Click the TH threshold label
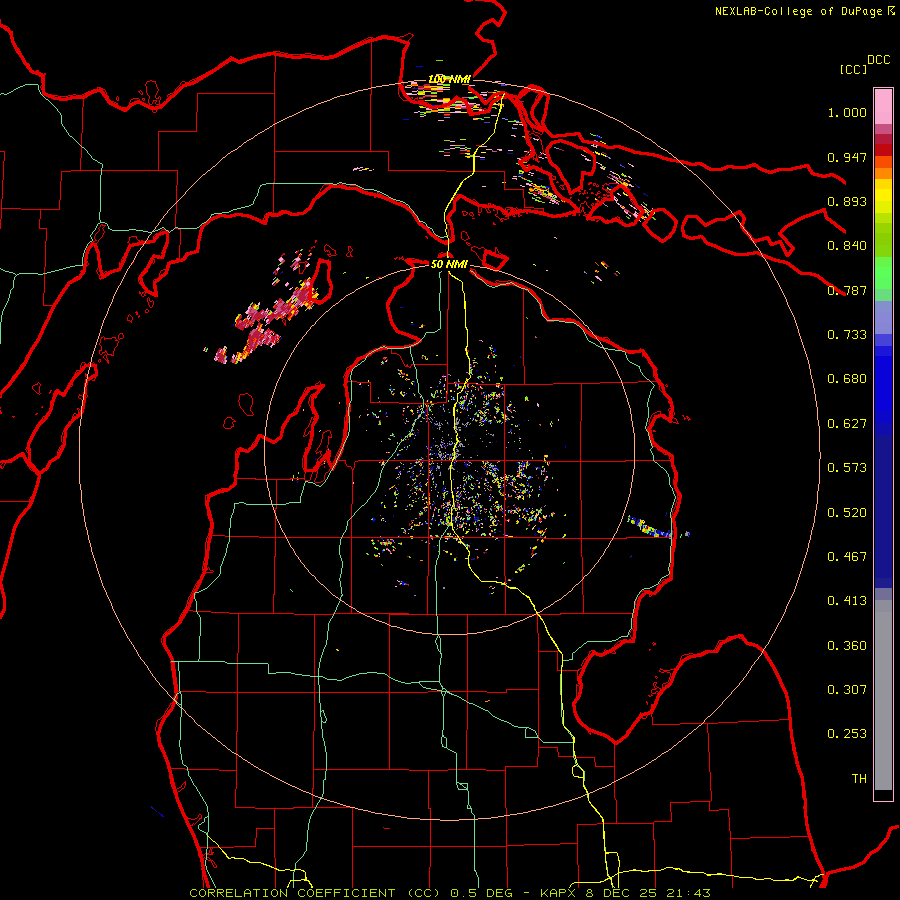 pyautogui.click(x=859, y=779)
